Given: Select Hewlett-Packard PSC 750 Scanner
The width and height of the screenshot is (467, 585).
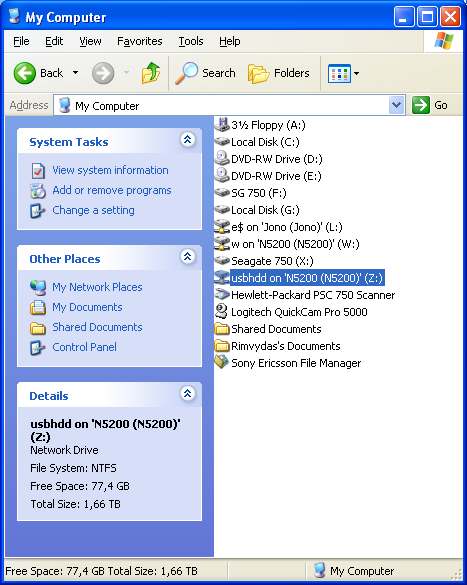Looking at the screenshot, I should pos(305,295).
